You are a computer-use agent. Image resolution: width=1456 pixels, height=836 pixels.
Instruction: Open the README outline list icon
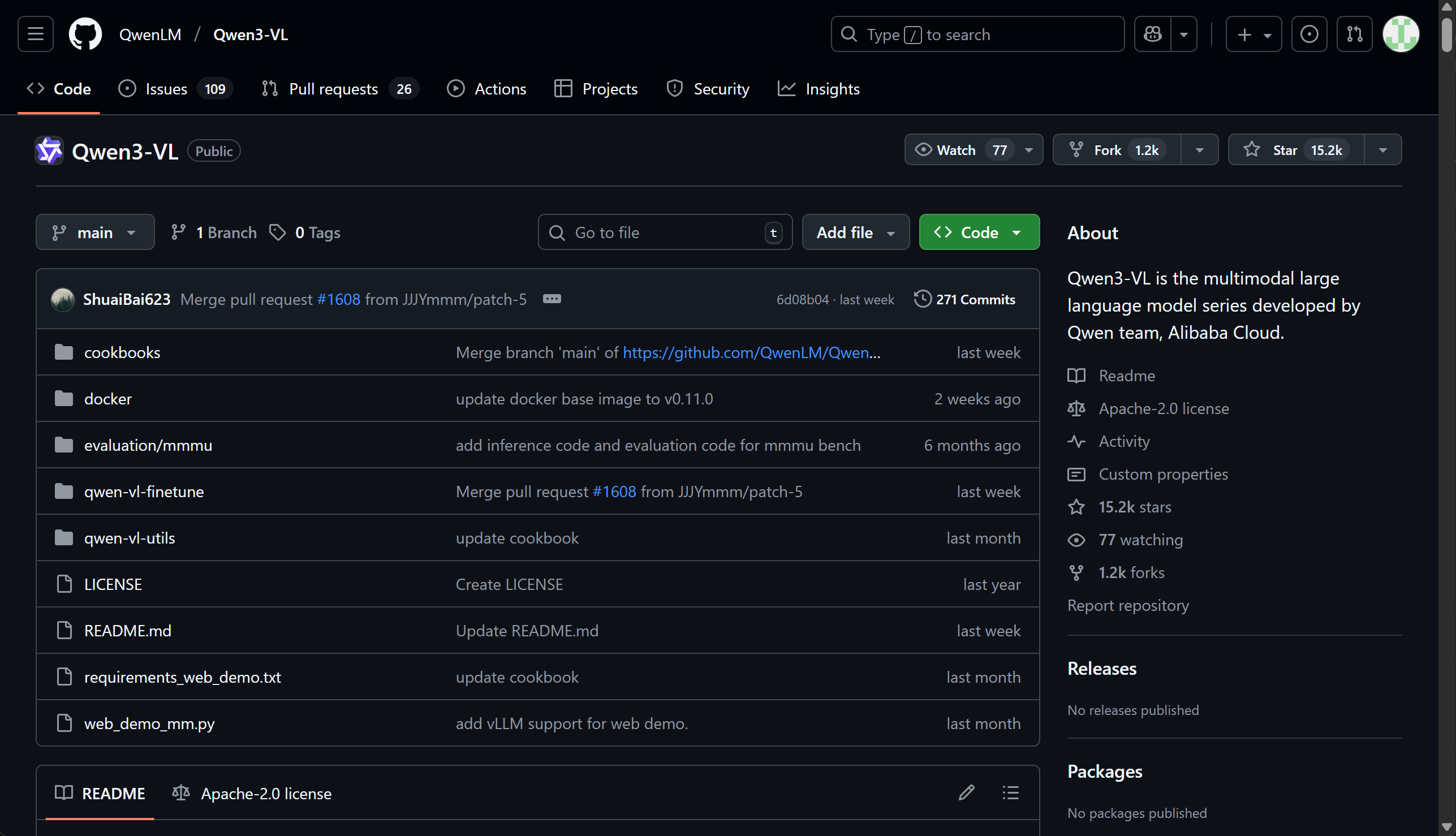(x=1010, y=793)
